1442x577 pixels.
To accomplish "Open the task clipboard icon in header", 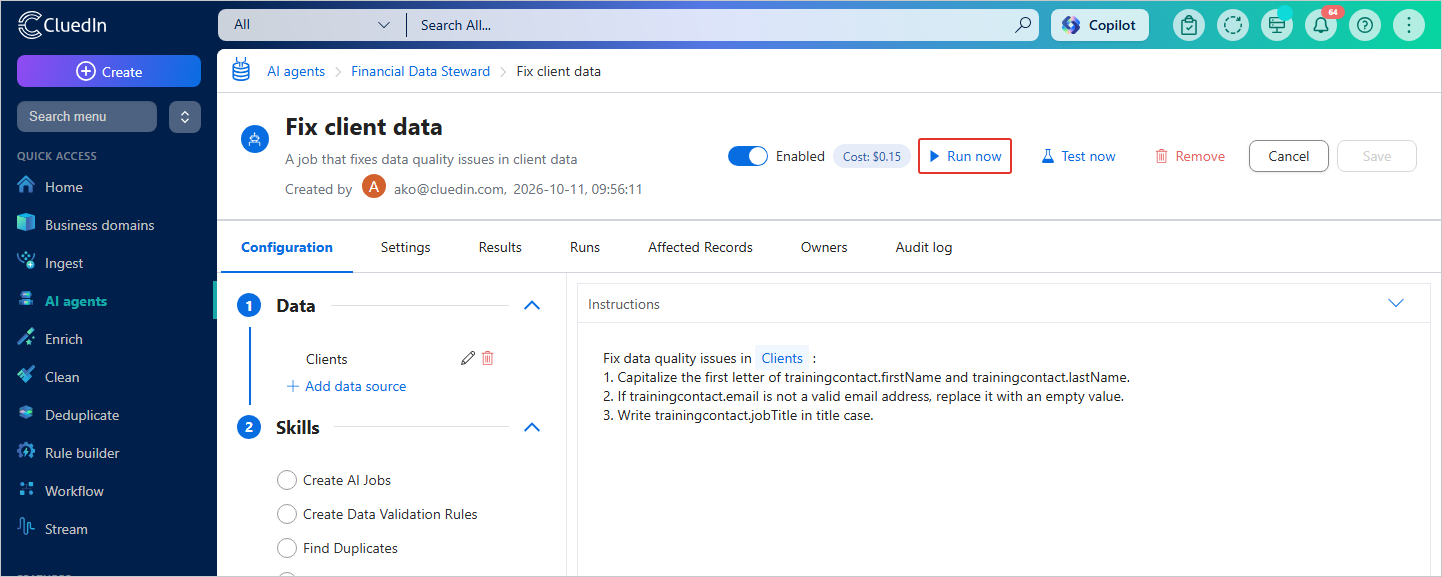I will click(1189, 25).
